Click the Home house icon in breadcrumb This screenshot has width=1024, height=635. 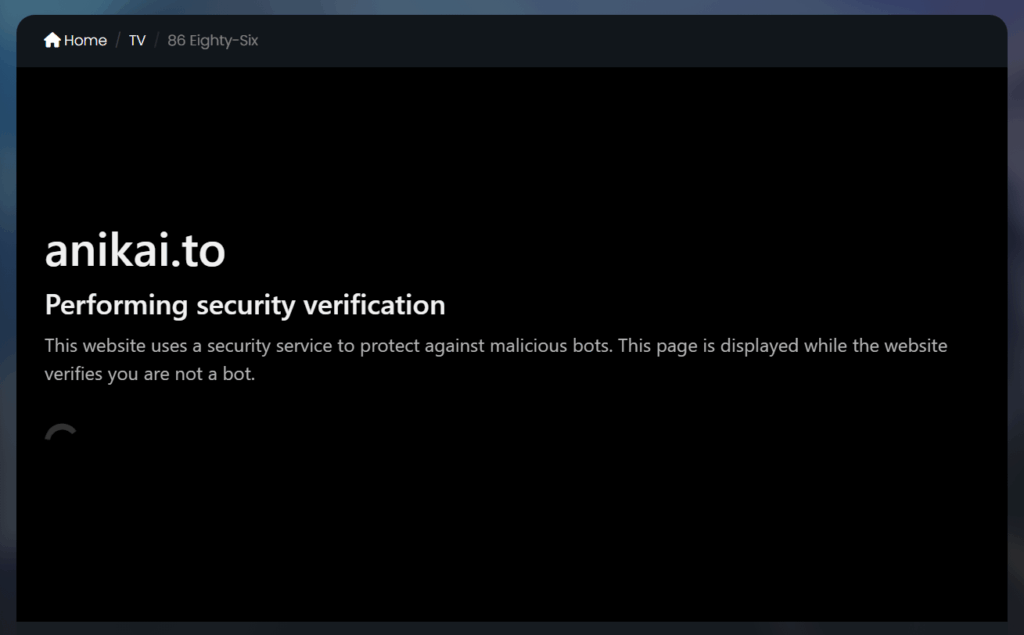click(52, 40)
